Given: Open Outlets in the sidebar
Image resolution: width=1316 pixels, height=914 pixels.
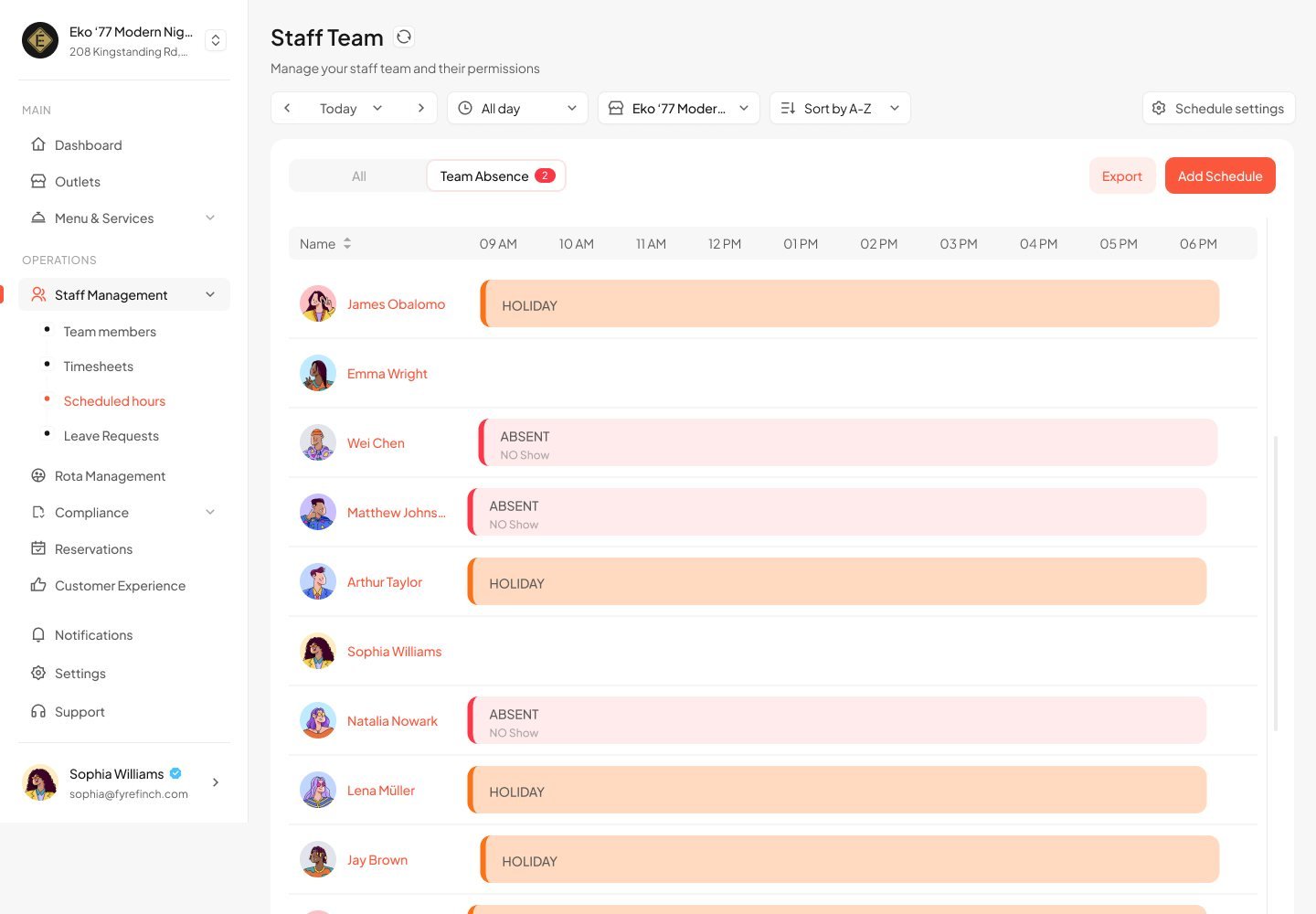Looking at the screenshot, I should pos(124,181).
